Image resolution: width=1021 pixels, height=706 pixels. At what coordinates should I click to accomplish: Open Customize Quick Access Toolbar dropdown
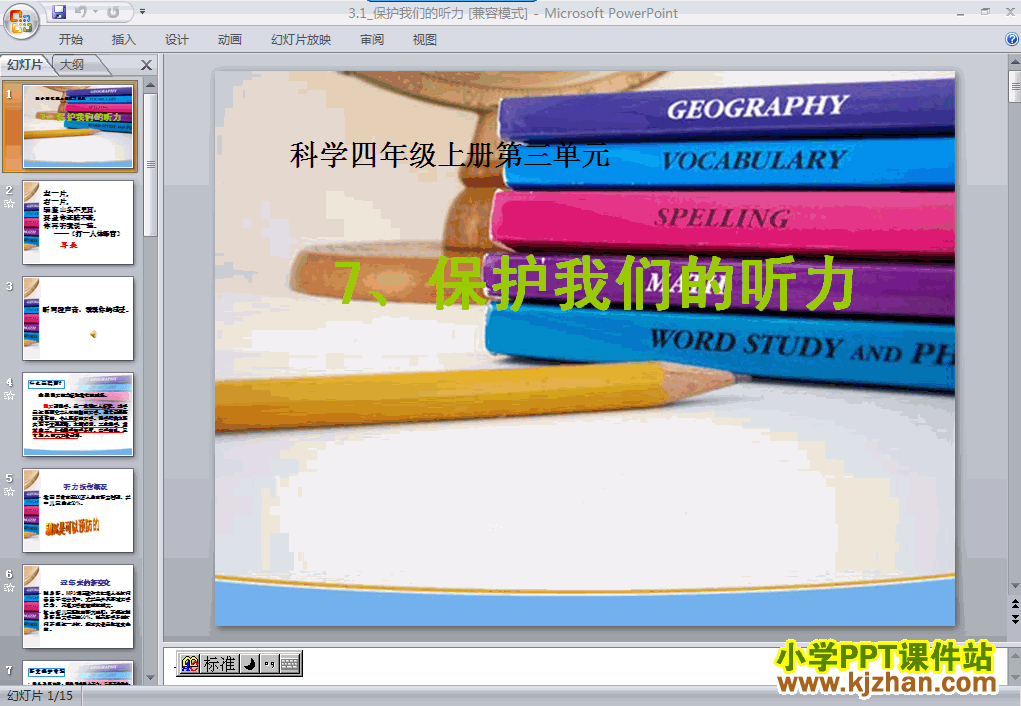click(143, 12)
